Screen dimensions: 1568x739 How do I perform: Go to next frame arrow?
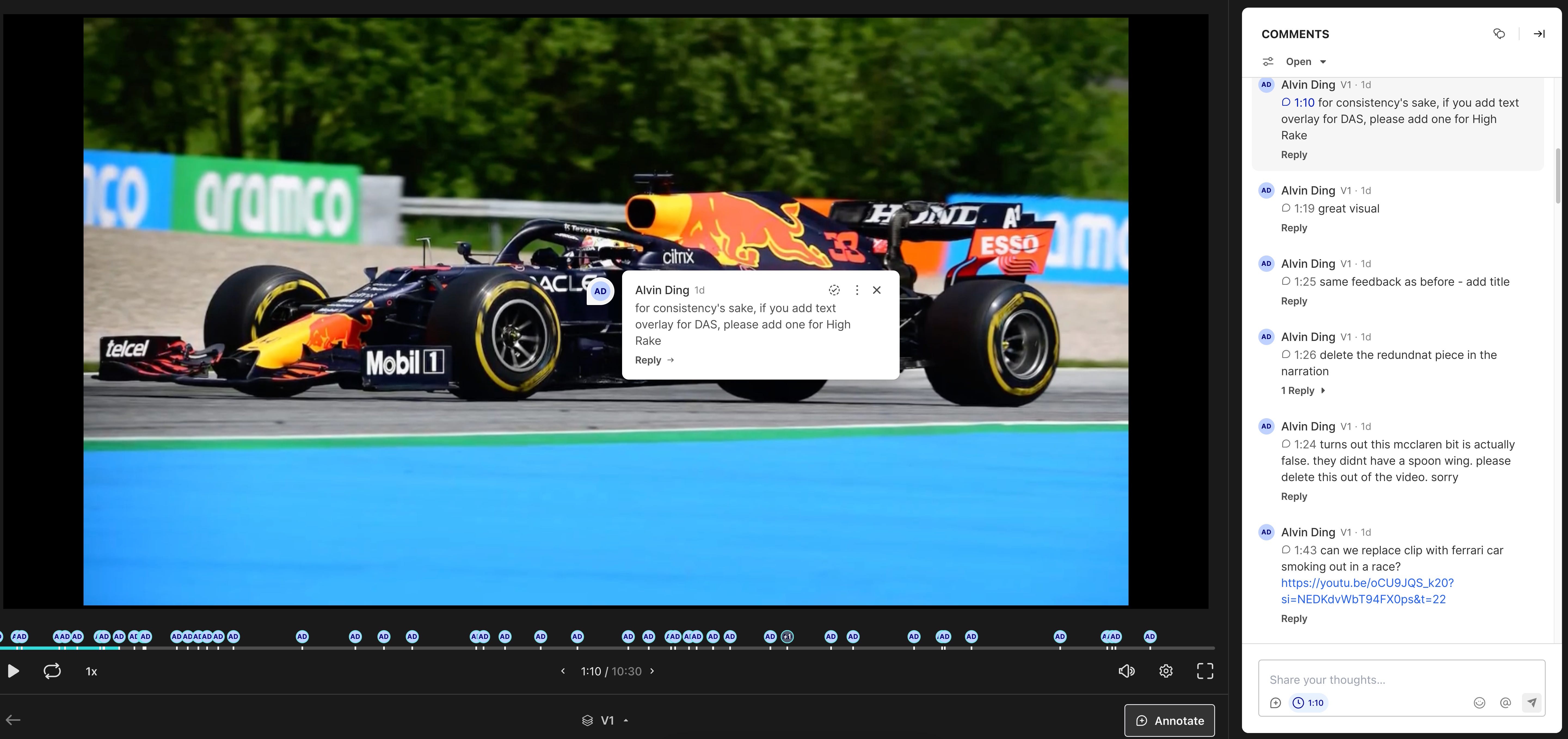coord(652,671)
